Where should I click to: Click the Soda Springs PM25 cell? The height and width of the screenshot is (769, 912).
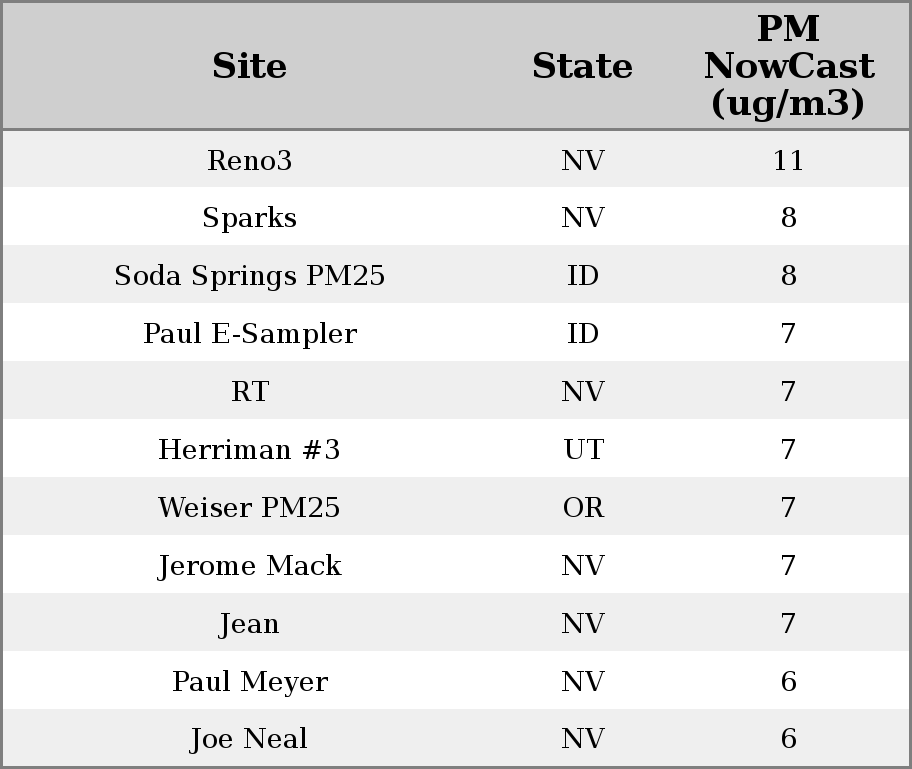(x=250, y=276)
